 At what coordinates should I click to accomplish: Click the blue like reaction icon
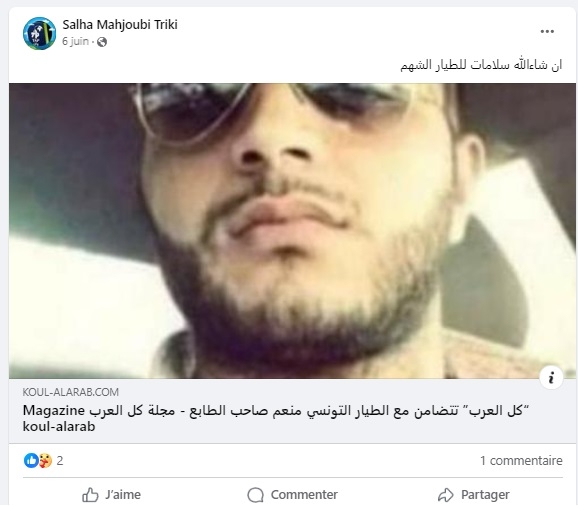click(31, 460)
